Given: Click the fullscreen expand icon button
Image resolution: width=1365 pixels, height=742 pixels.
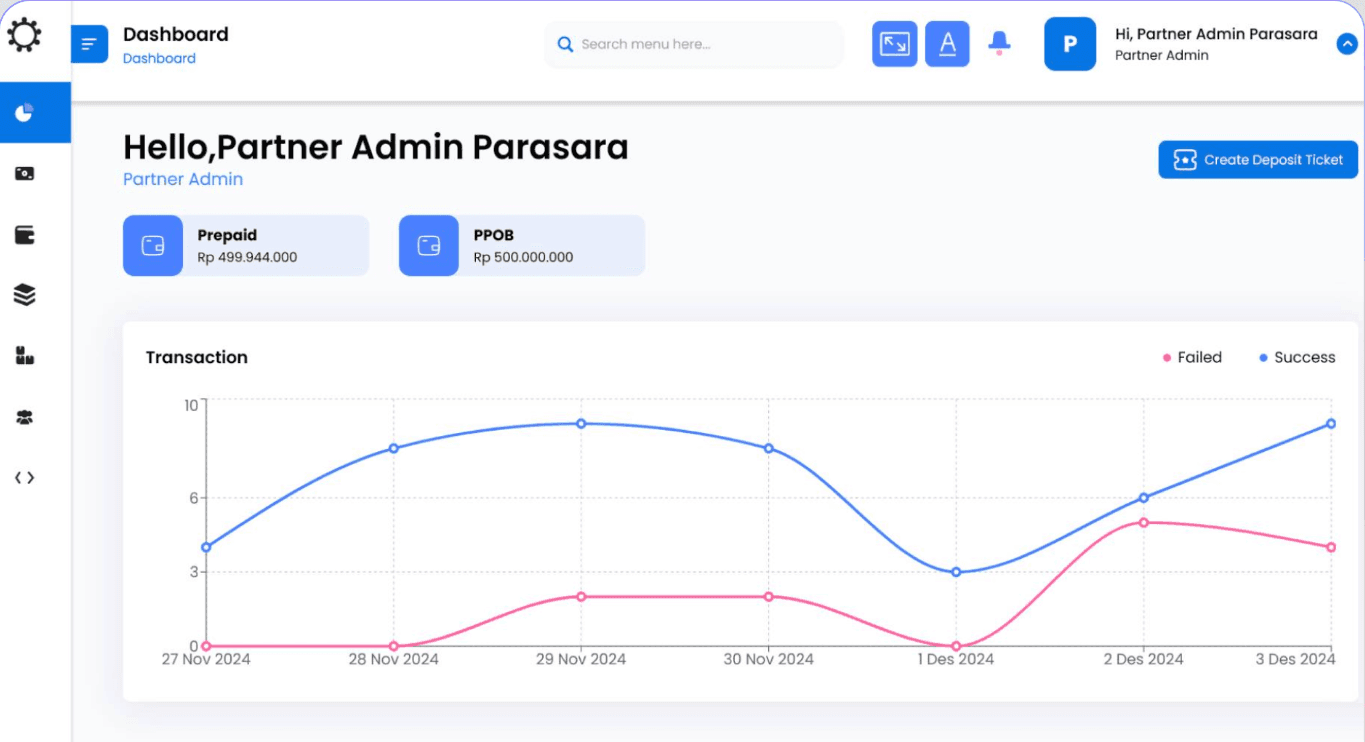Looking at the screenshot, I should pos(894,44).
